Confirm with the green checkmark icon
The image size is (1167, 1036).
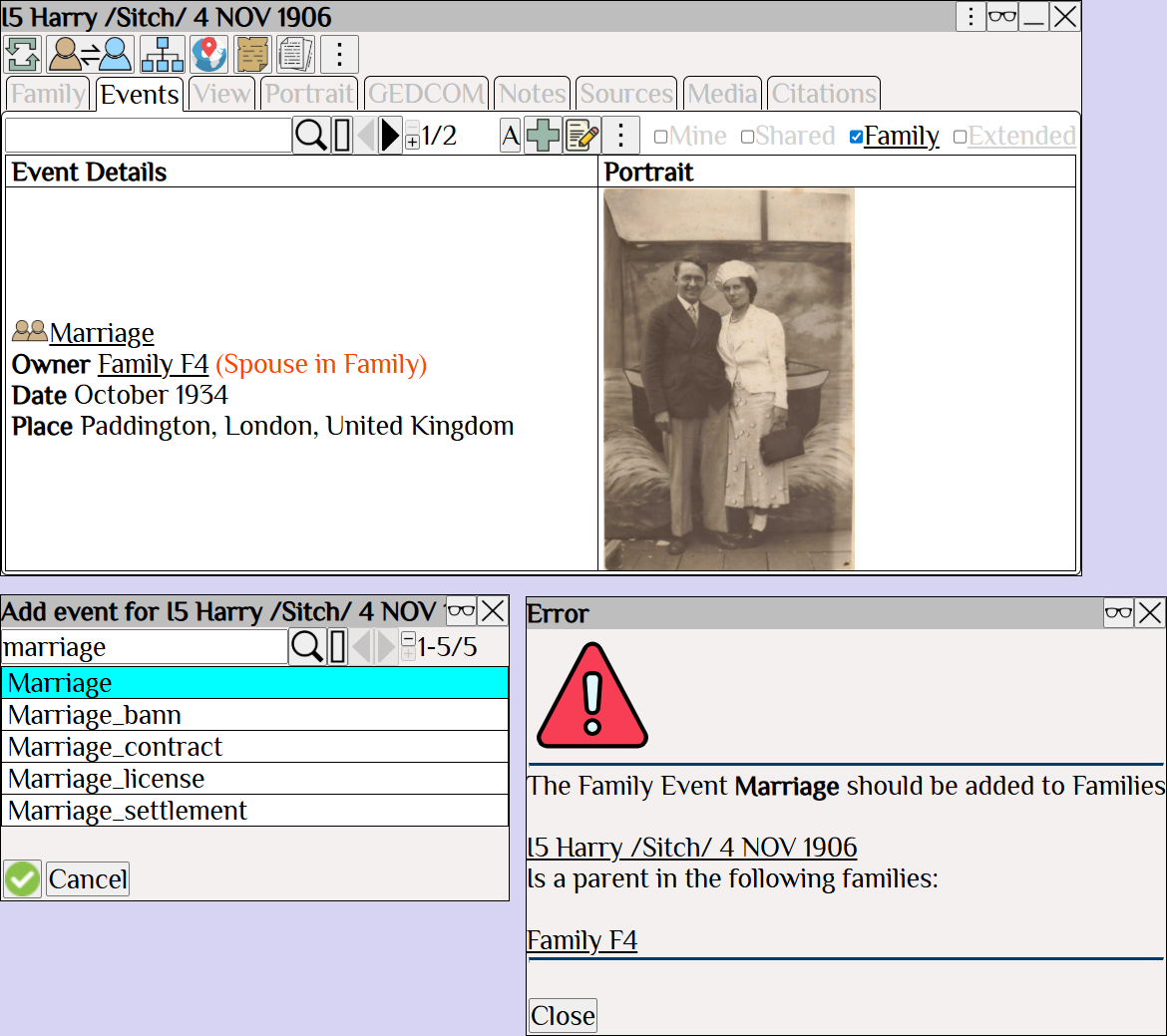coord(22,879)
